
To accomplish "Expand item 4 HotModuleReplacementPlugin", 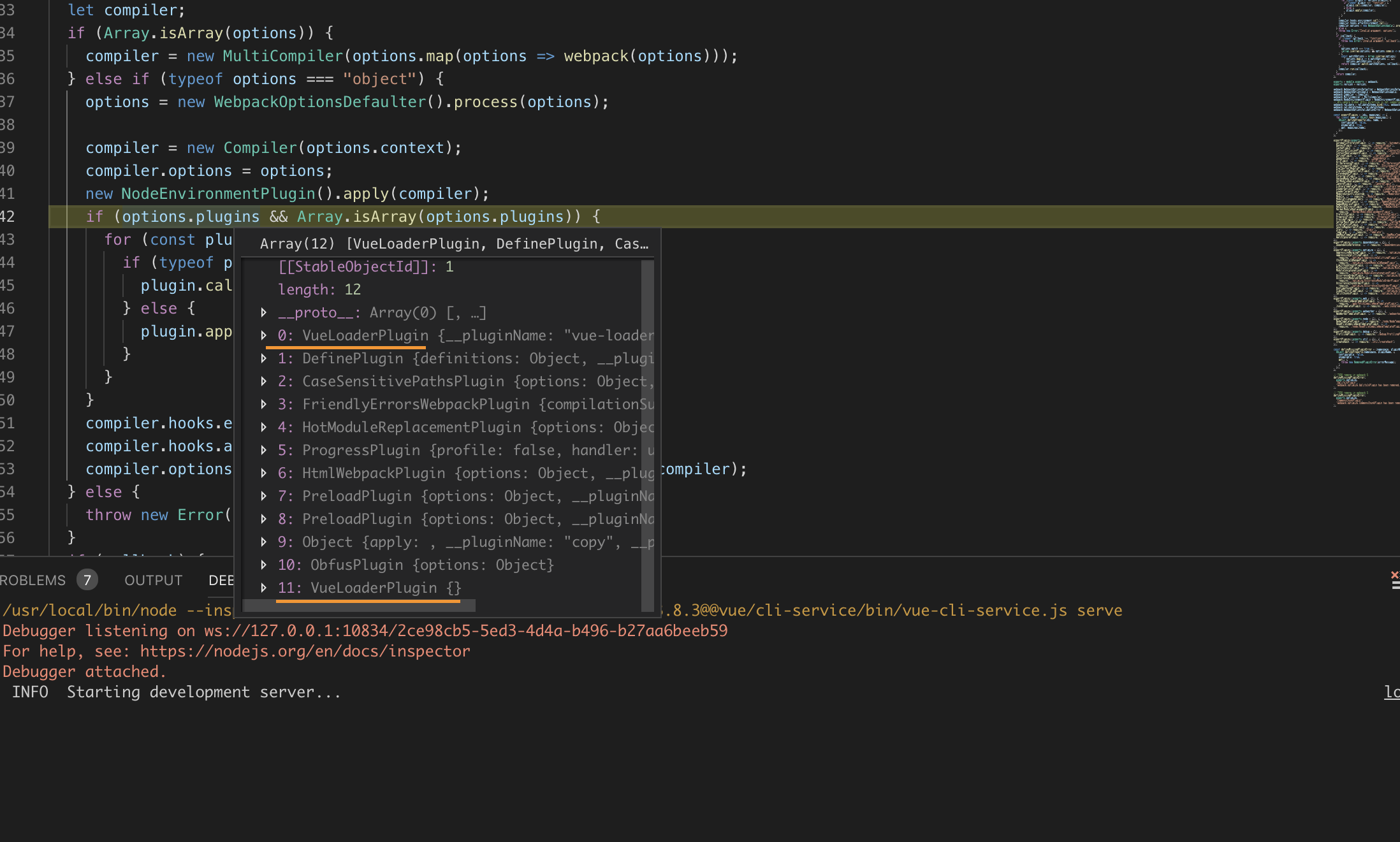I will [263, 428].
